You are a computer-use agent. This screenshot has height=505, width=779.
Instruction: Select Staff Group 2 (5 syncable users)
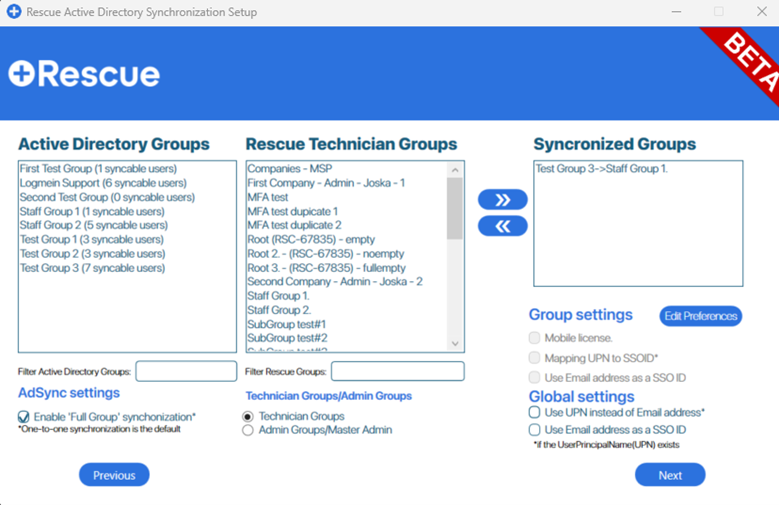coord(94,225)
